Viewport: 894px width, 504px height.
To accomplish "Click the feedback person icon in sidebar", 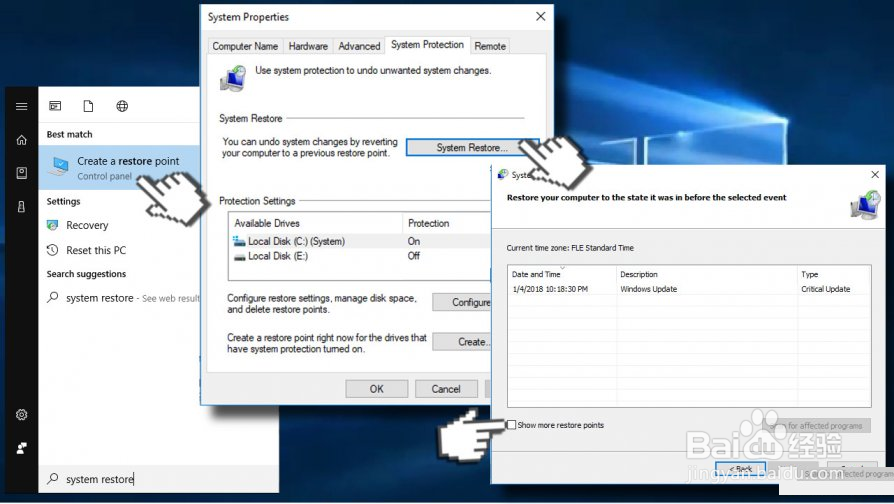I will [22, 448].
